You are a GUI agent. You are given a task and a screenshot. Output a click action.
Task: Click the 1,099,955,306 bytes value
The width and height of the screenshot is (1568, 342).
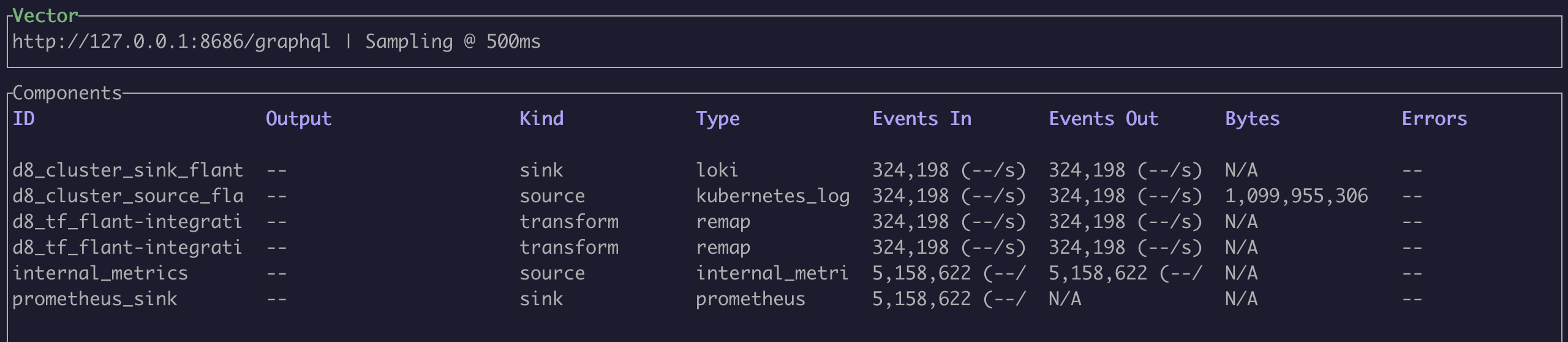pyautogui.click(x=1296, y=196)
